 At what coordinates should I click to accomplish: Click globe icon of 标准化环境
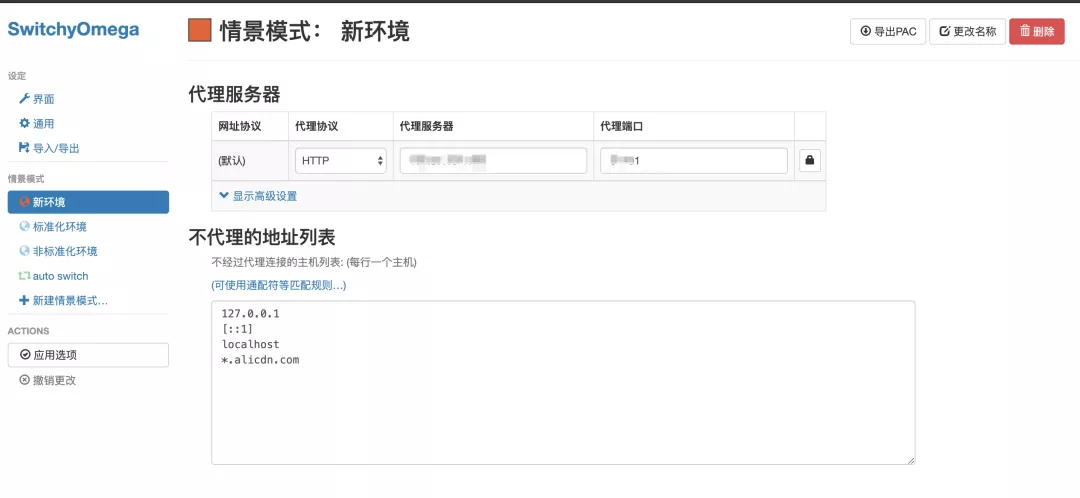(24, 226)
